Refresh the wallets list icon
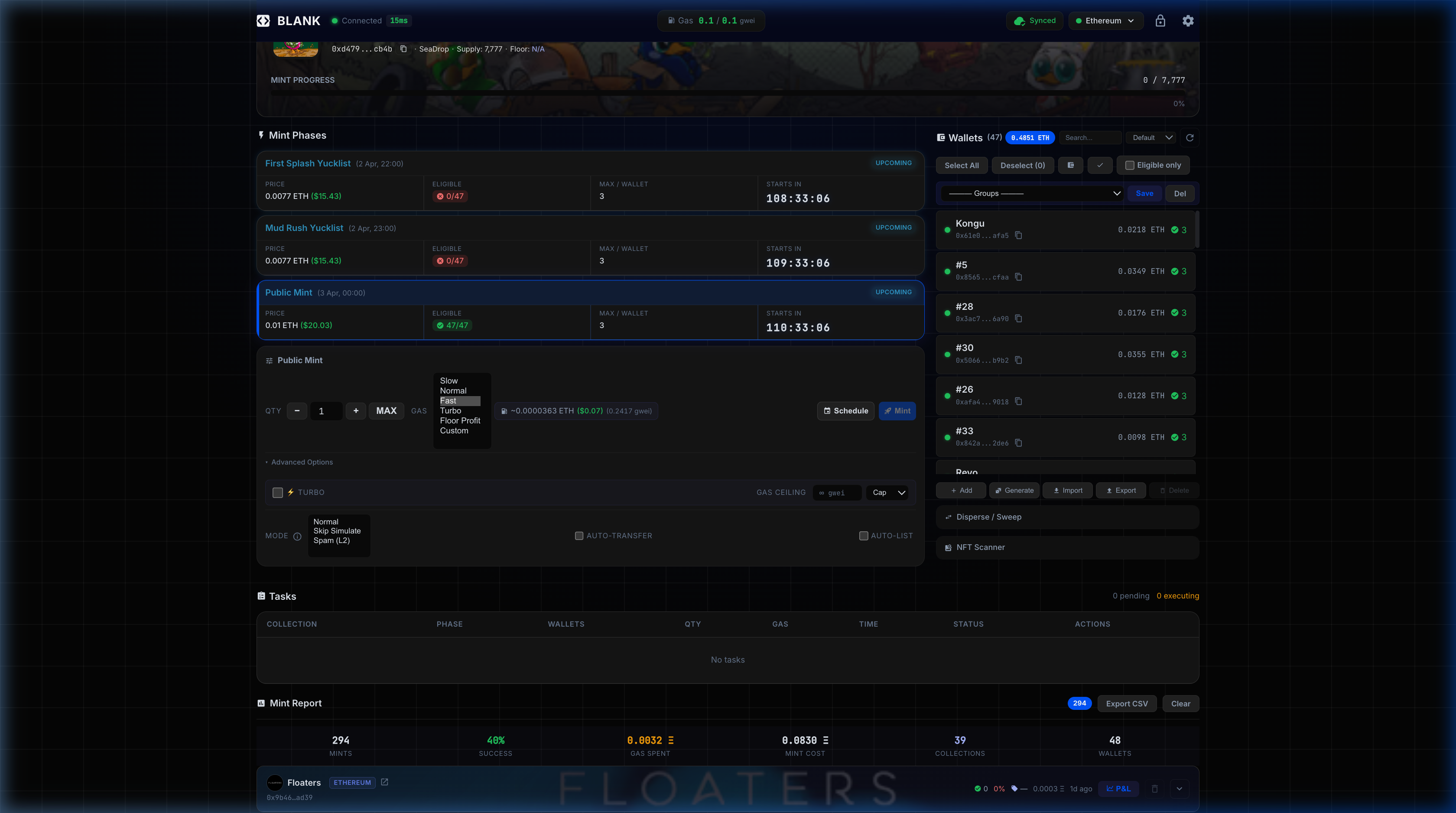Image resolution: width=1456 pixels, height=813 pixels. 1189,138
